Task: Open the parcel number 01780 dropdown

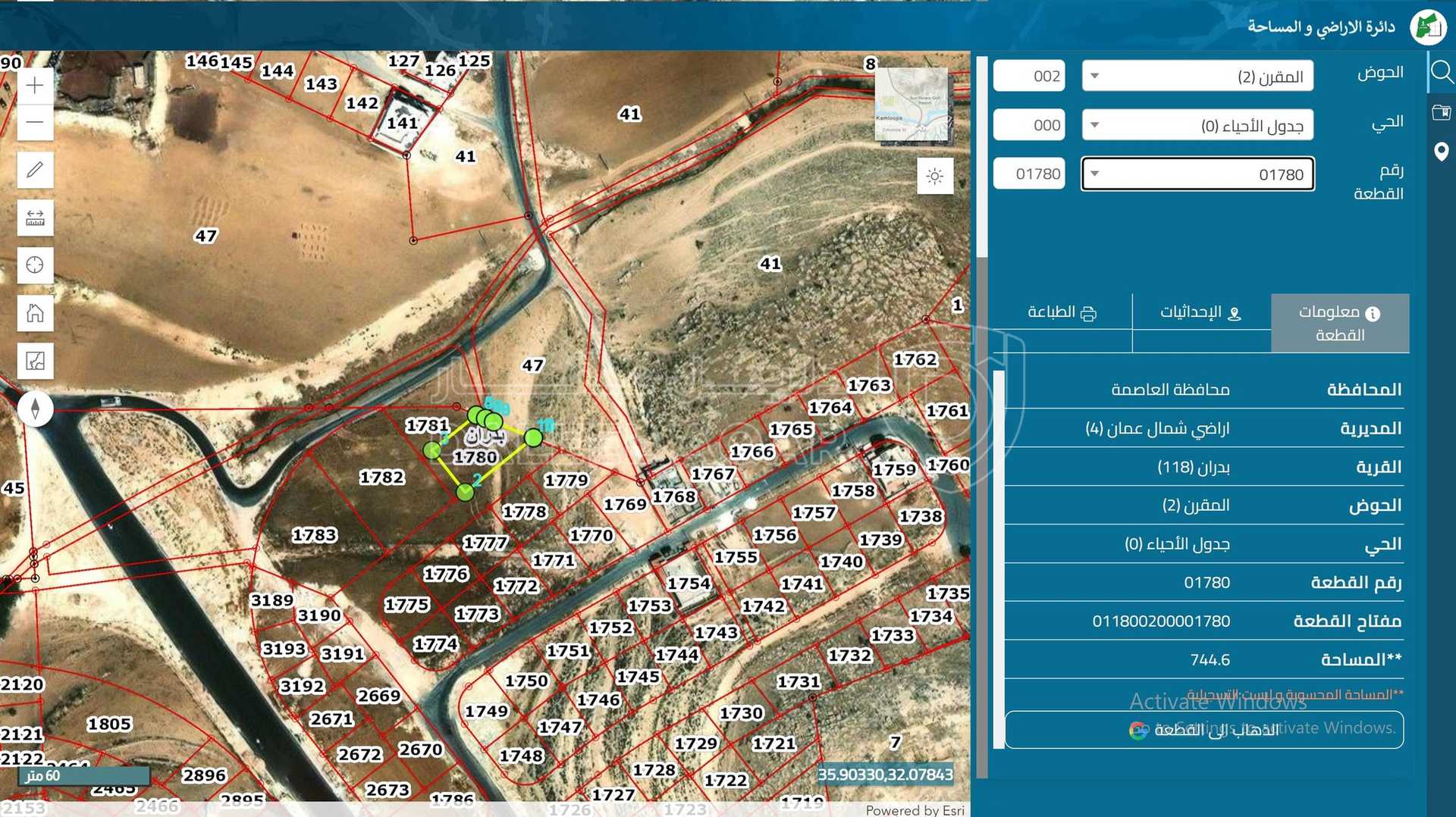Action: [x=1197, y=174]
